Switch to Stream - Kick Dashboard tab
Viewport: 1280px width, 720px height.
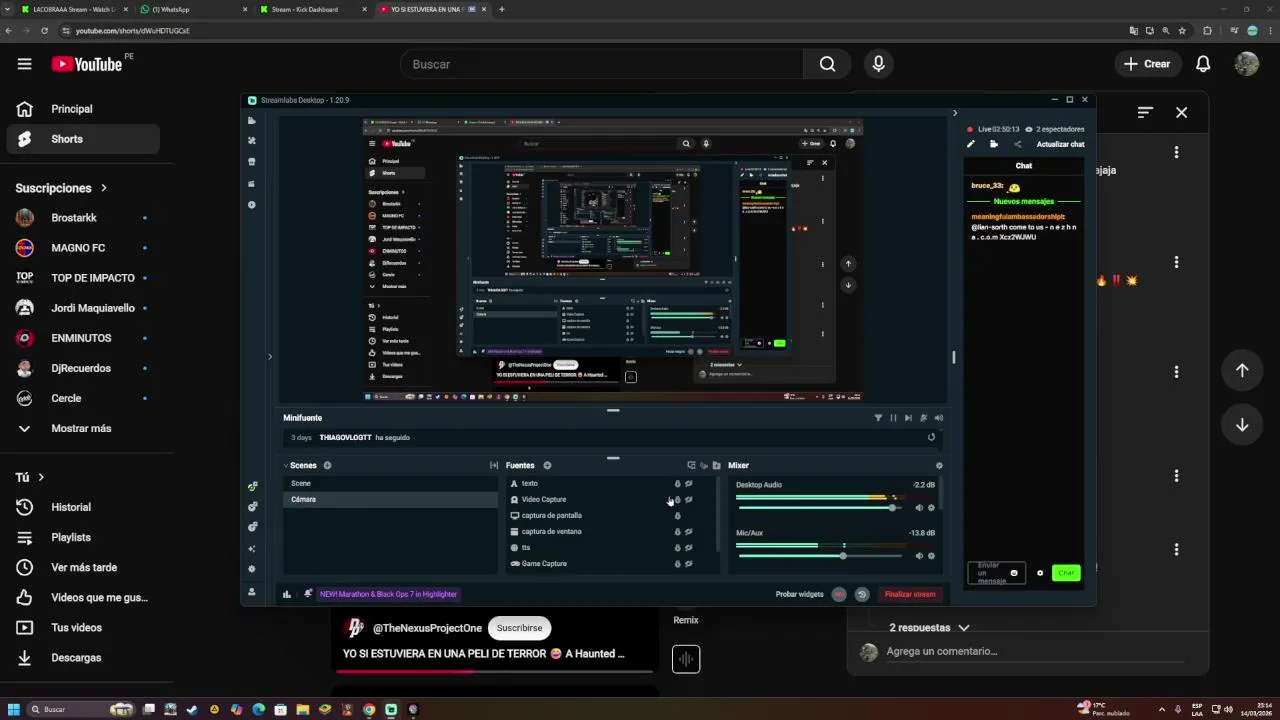tap(310, 9)
